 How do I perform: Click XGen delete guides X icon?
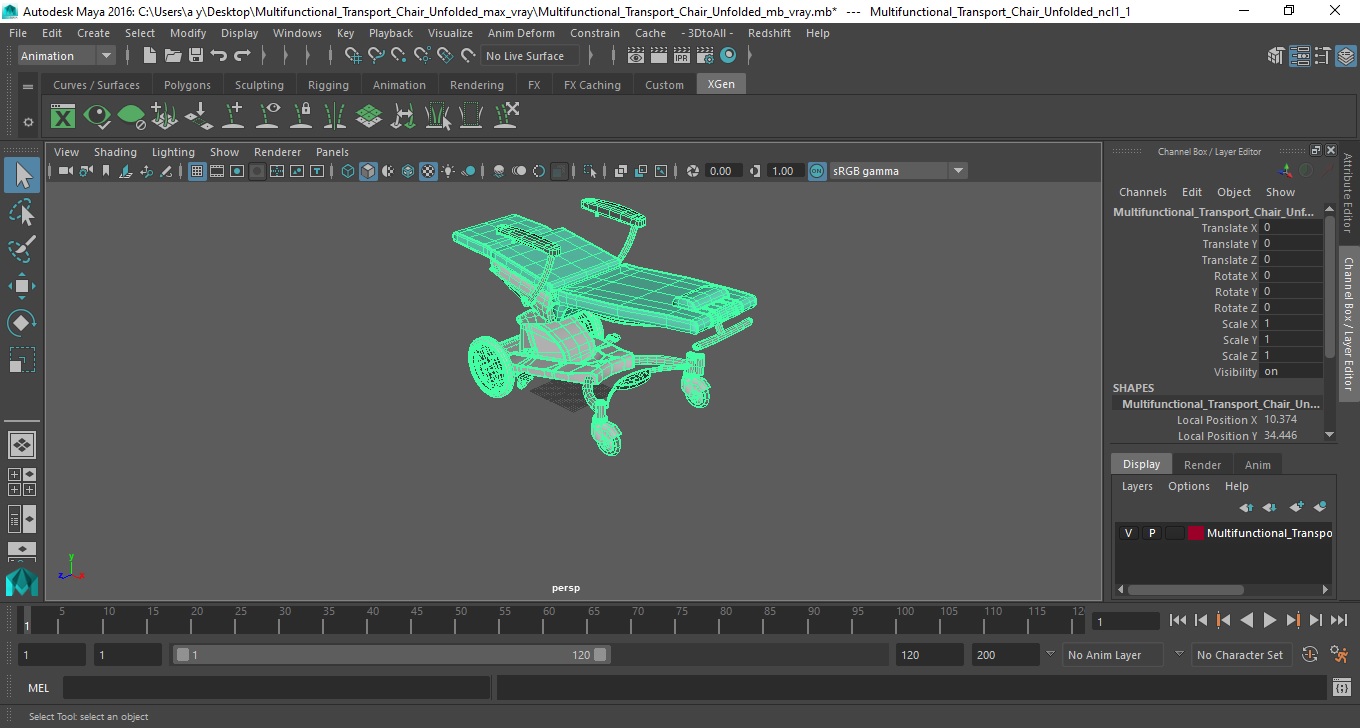pos(506,117)
